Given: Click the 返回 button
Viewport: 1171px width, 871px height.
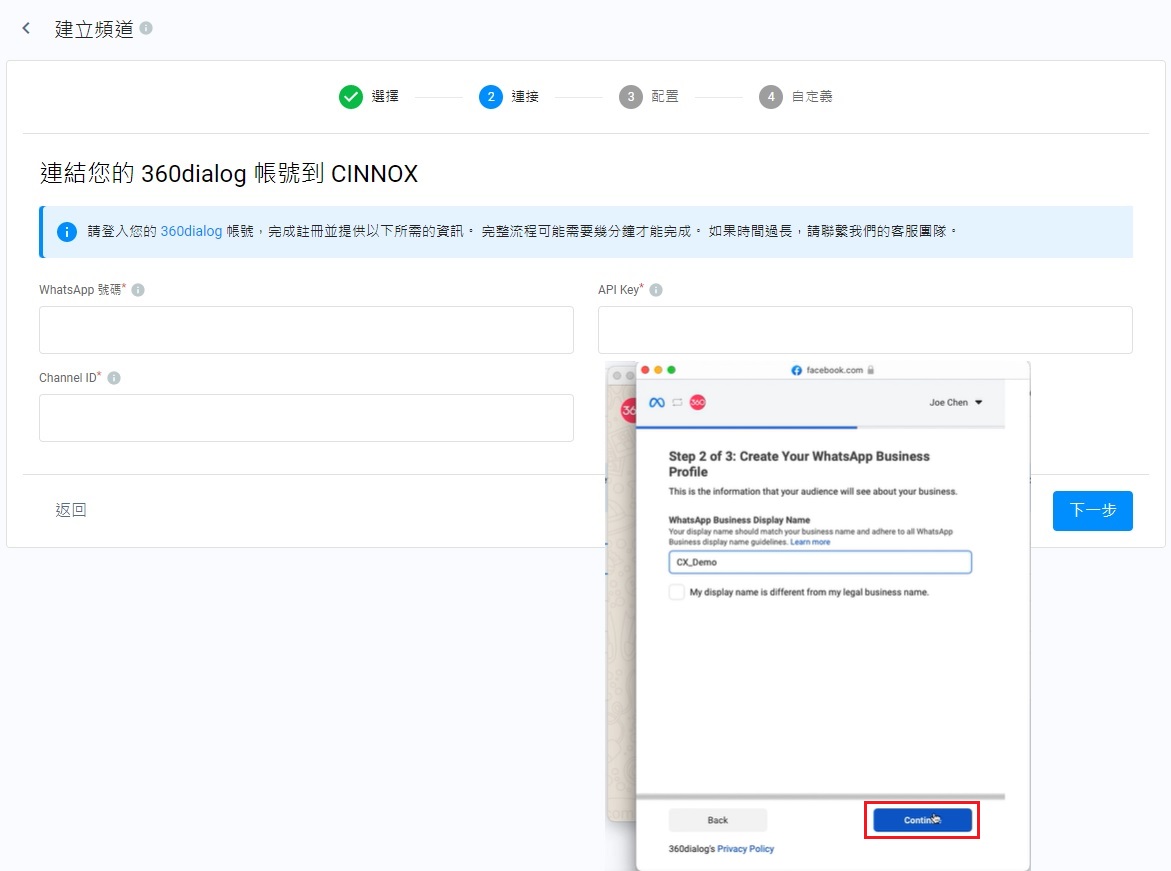Looking at the screenshot, I should (x=71, y=510).
